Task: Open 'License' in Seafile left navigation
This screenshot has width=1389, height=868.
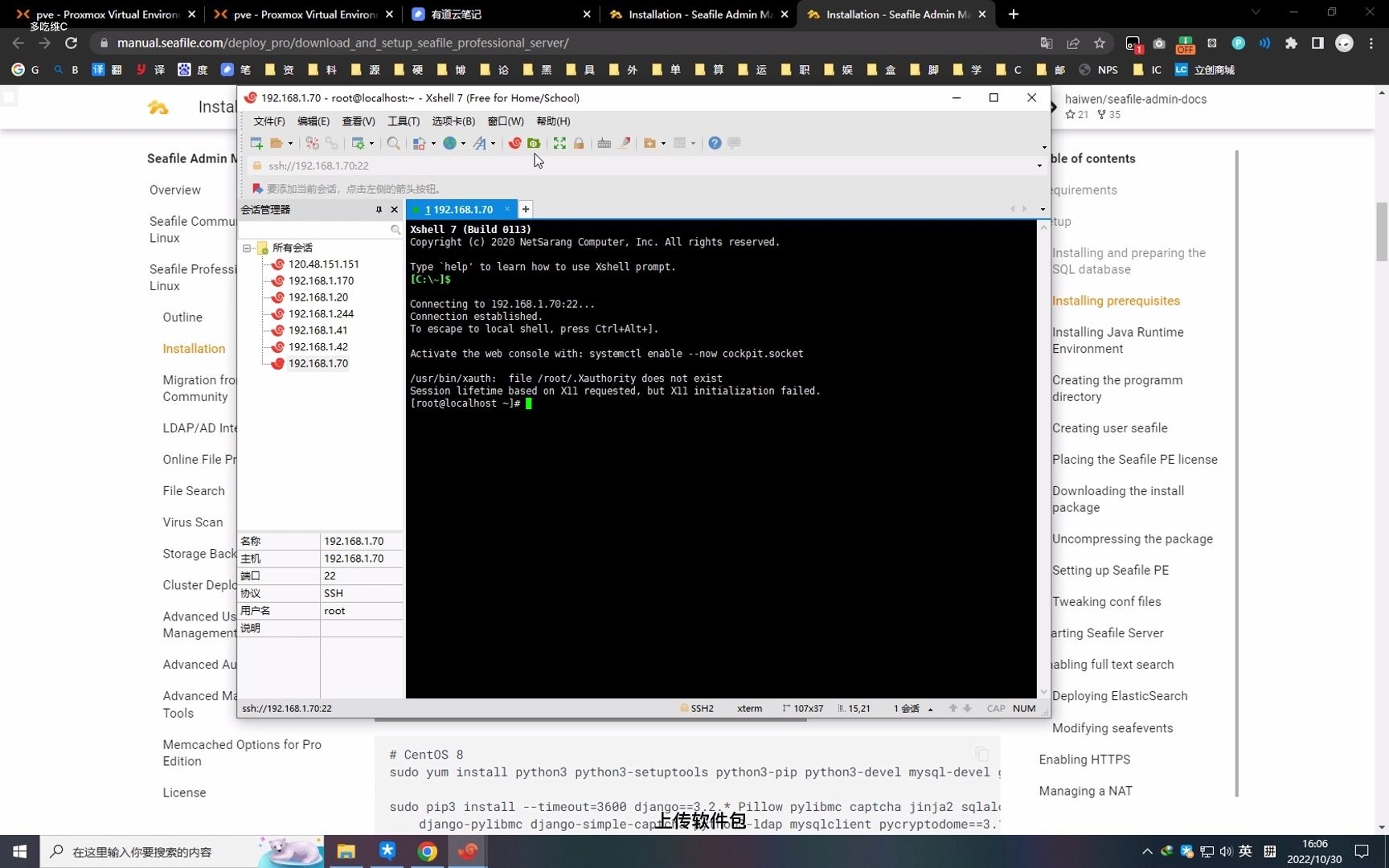Action: (x=184, y=793)
